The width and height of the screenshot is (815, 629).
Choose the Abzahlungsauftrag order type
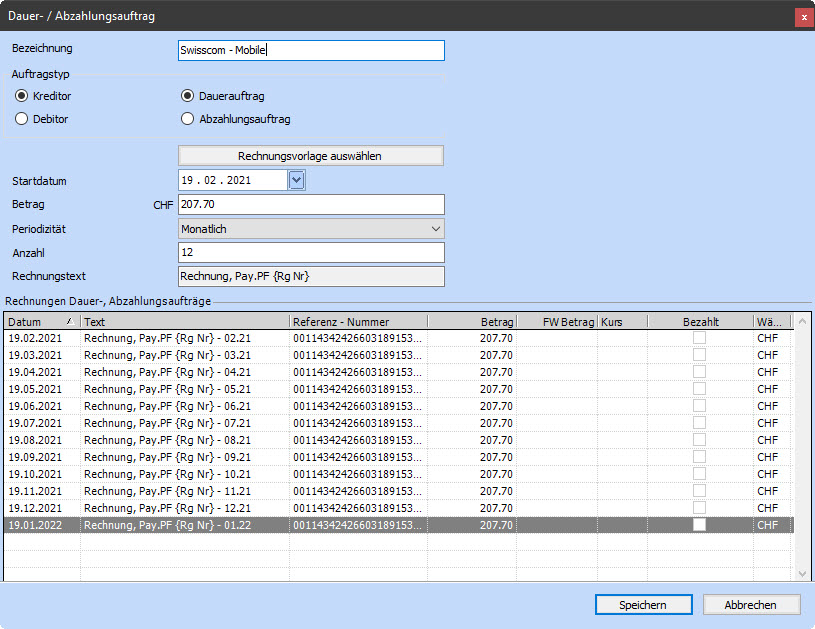pyautogui.click(x=187, y=119)
